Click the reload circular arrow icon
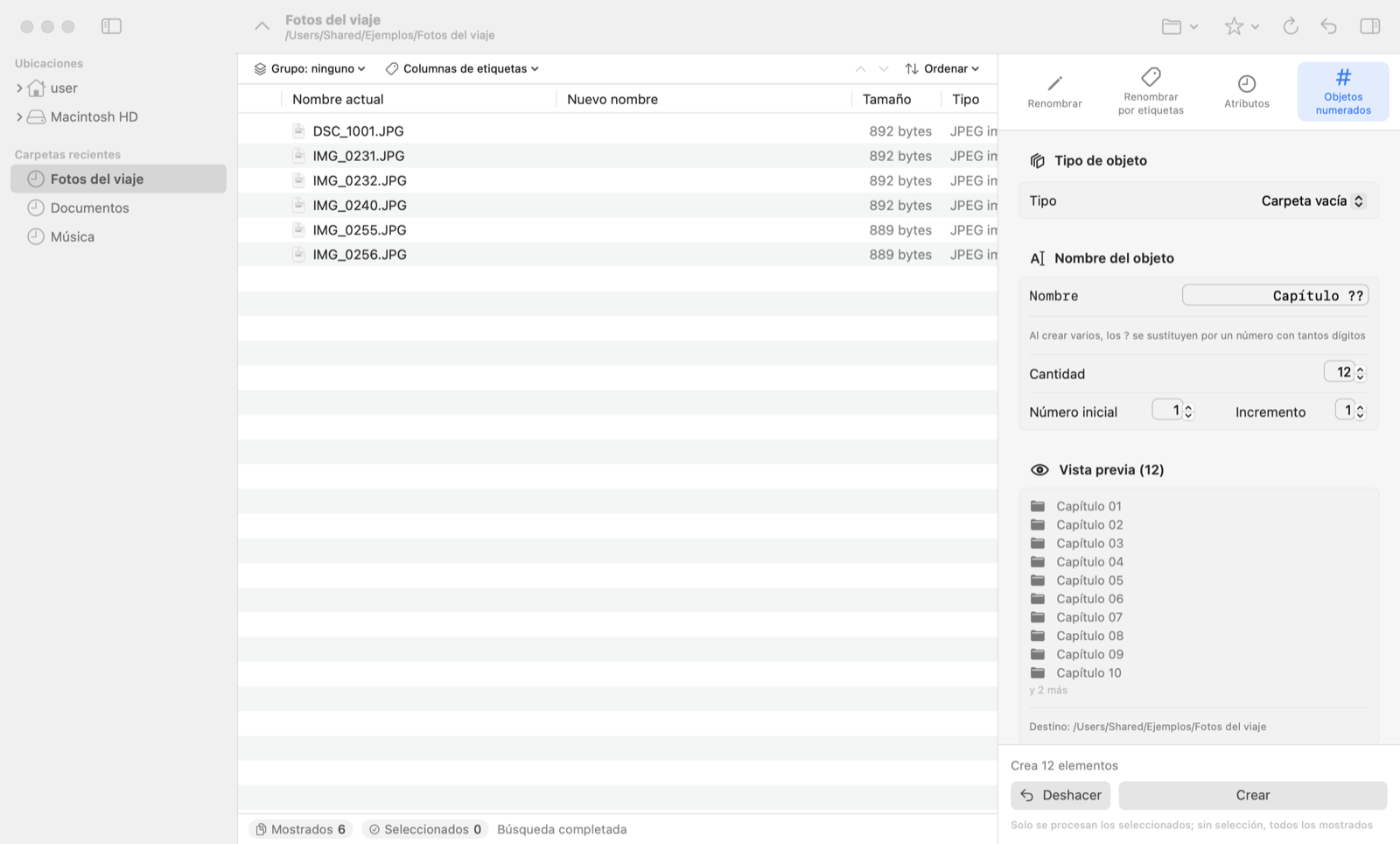The image size is (1400, 844). 1291,26
